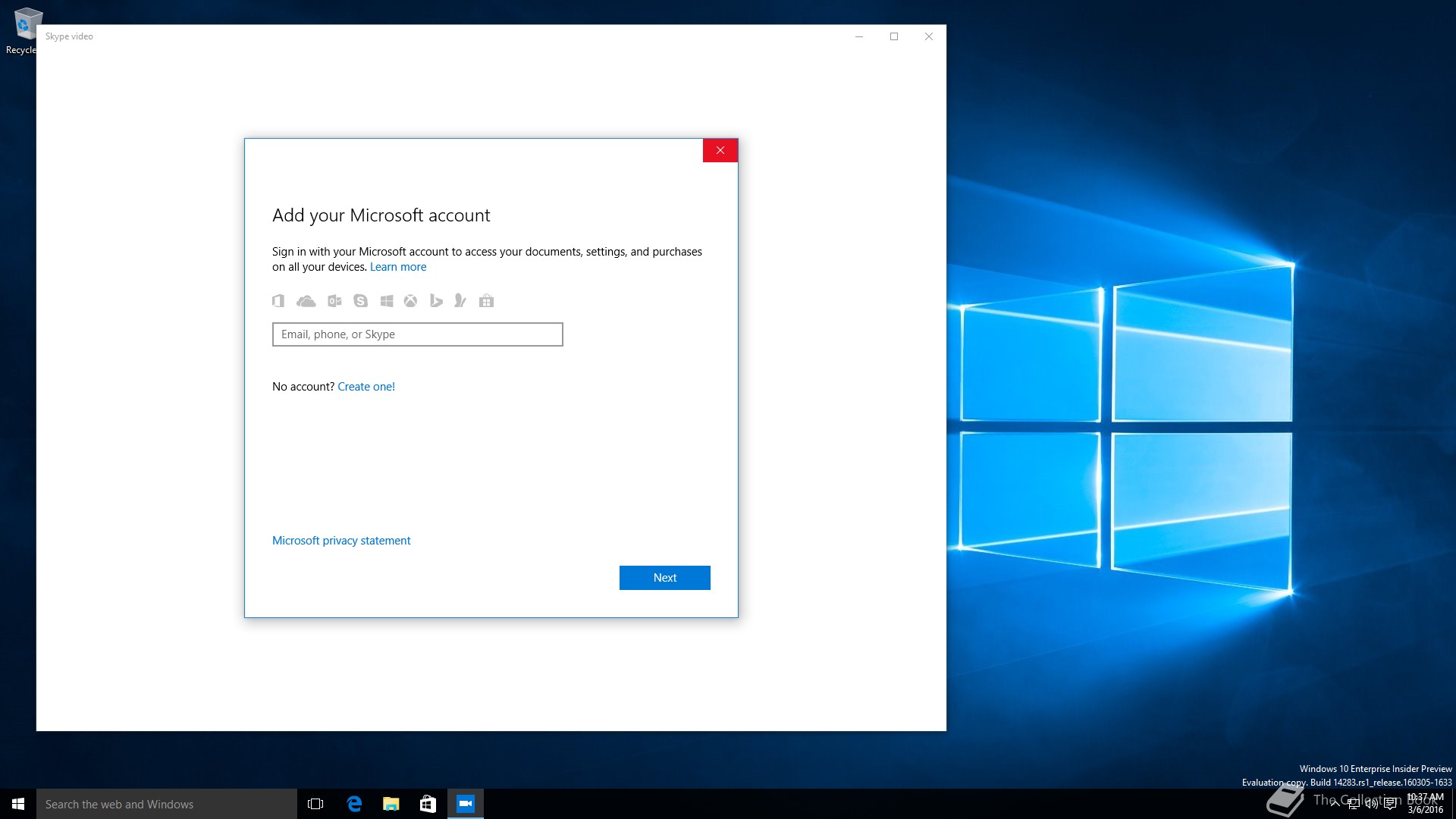Click the Next button

click(665, 578)
